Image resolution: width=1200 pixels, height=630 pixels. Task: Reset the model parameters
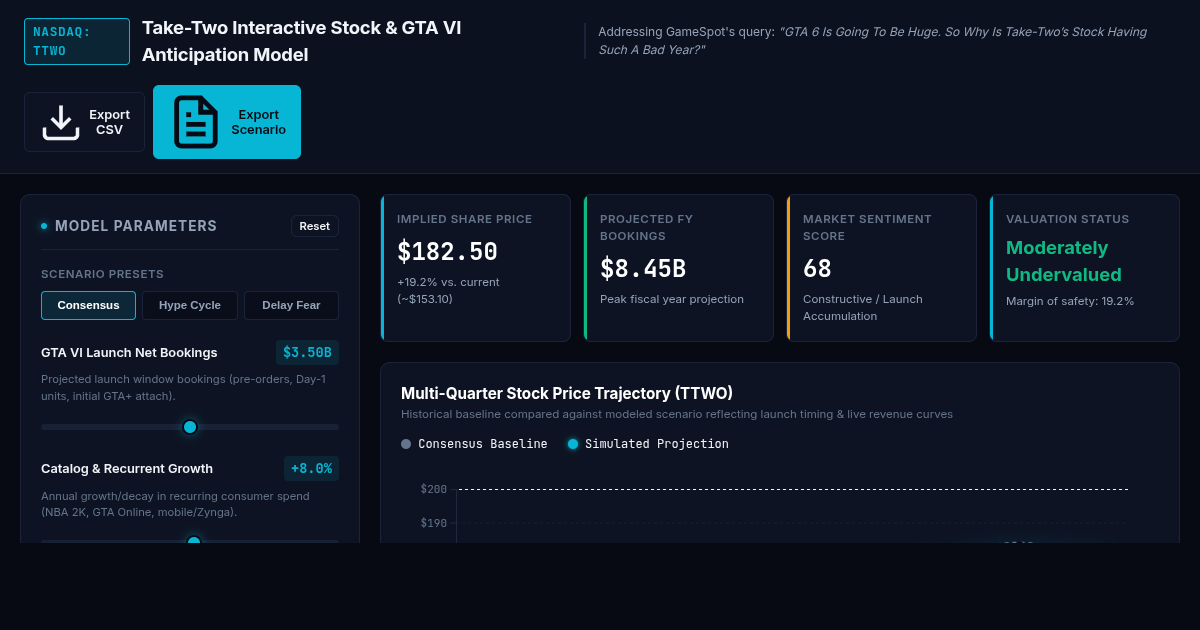(315, 226)
